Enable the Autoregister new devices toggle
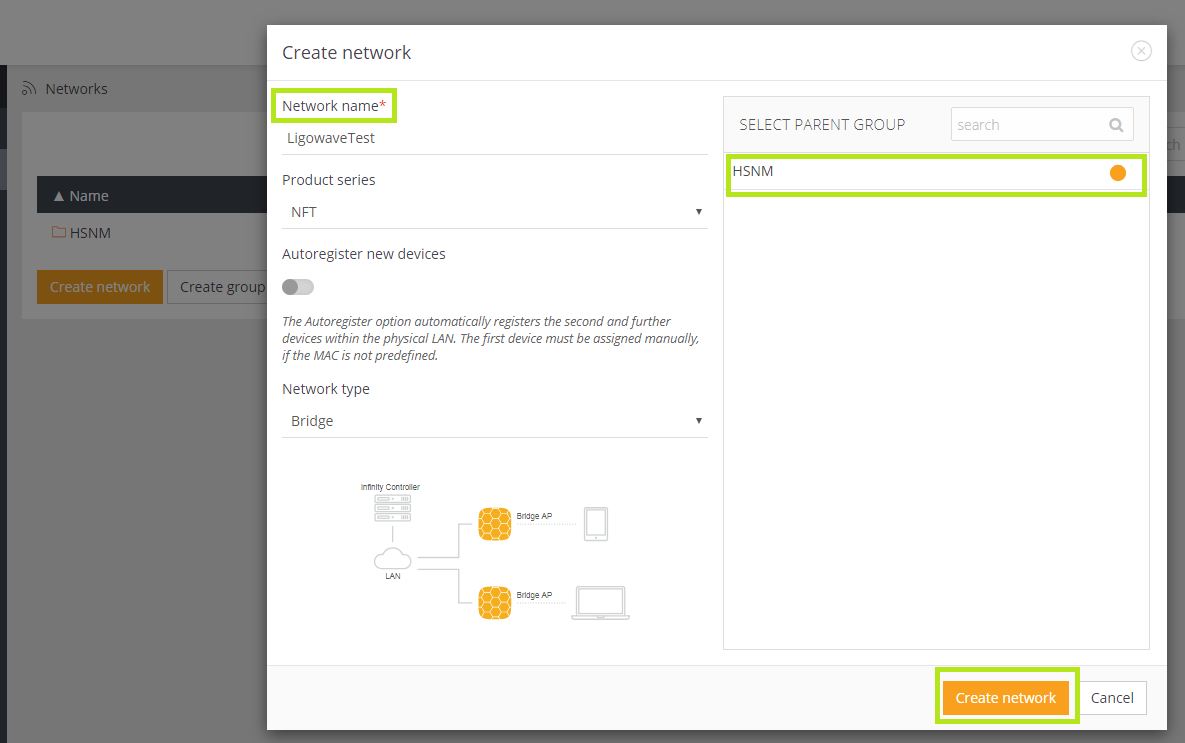1185x743 pixels. click(x=298, y=287)
